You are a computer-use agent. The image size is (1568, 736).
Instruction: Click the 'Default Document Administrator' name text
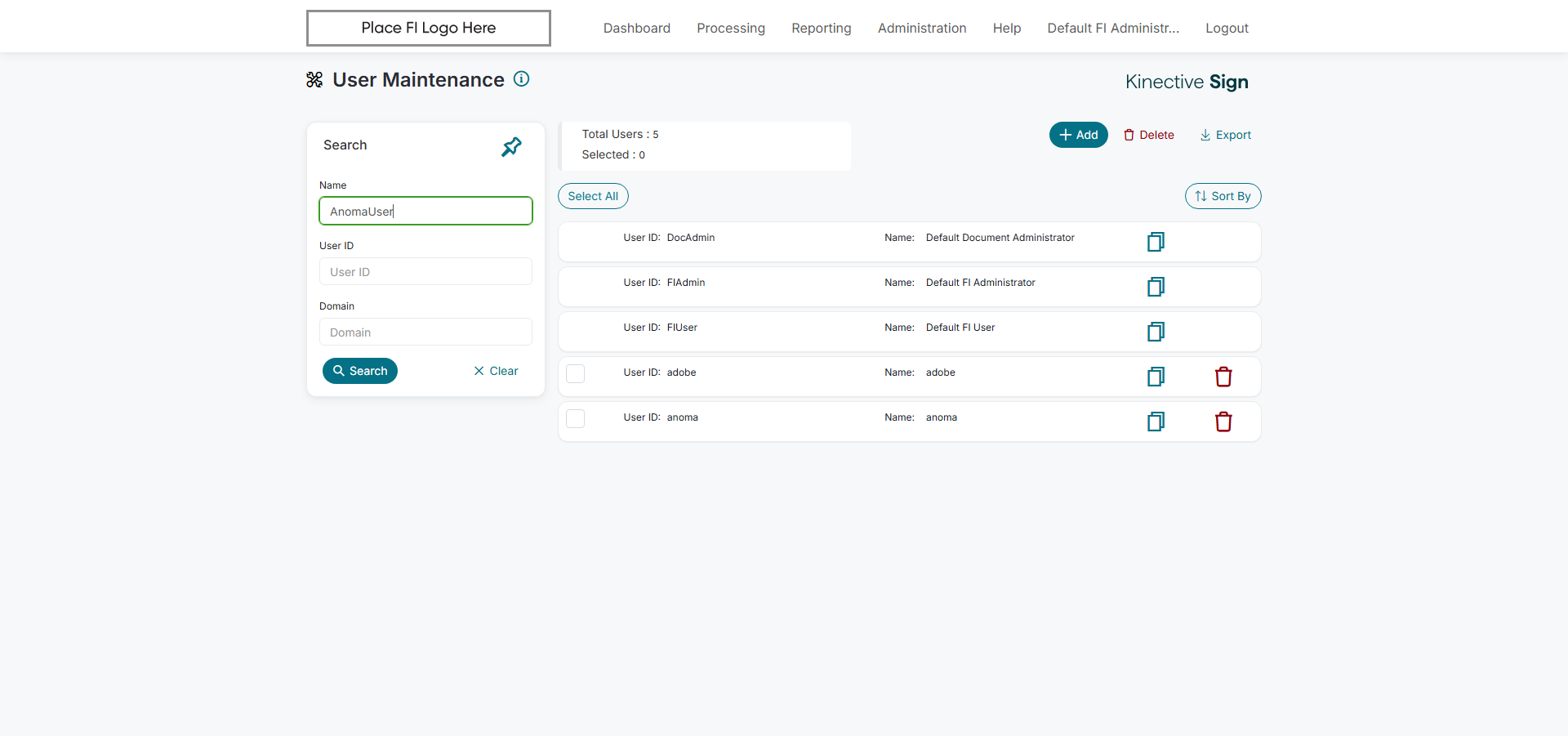[1000, 238]
